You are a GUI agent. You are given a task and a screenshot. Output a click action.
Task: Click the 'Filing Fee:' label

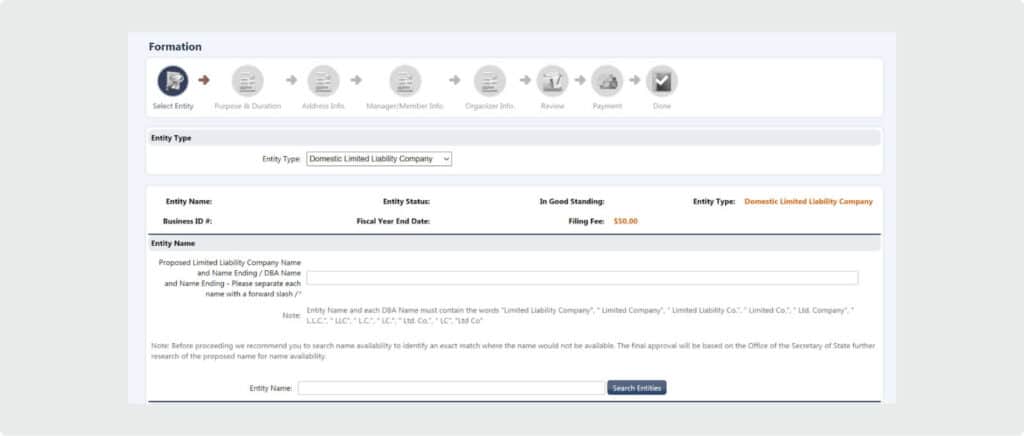[x=586, y=221]
